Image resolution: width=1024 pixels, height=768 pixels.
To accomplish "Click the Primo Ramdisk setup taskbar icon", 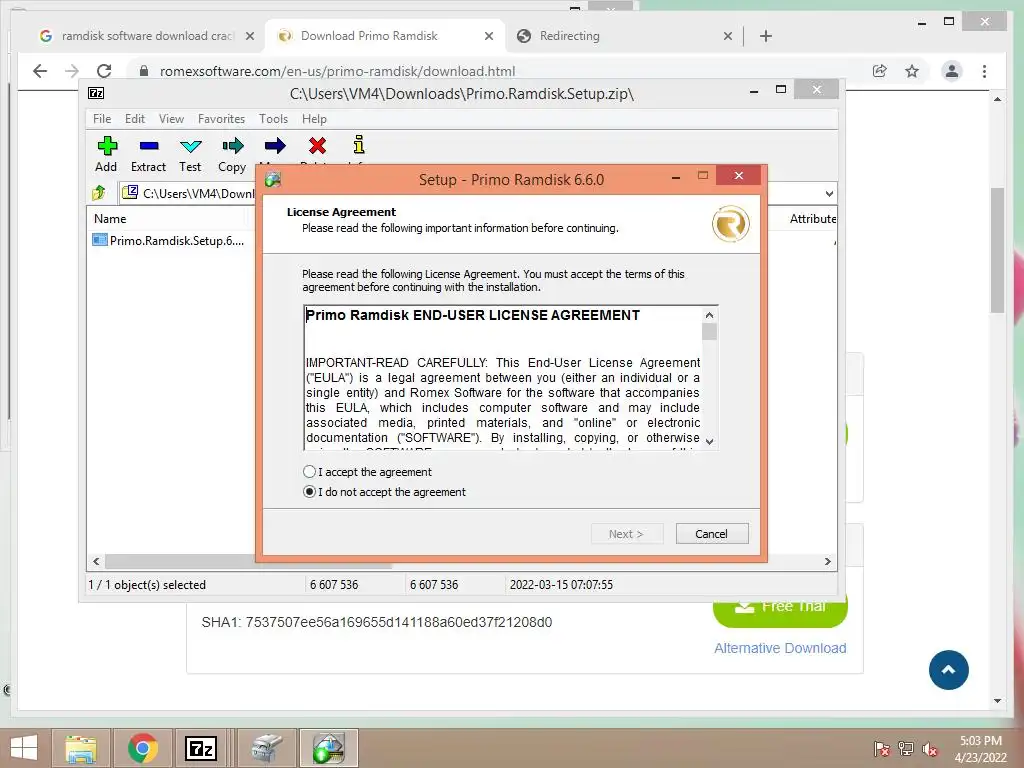I will point(328,748).
